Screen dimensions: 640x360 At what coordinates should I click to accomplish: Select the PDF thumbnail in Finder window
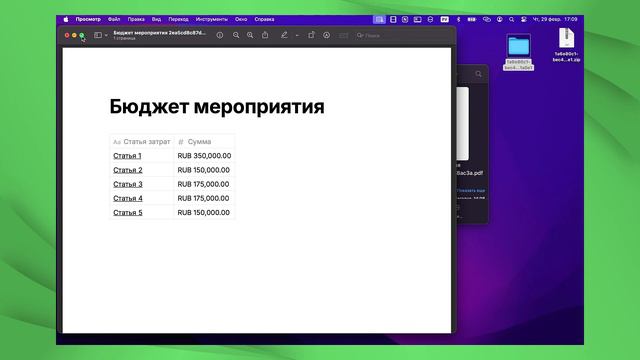click(x=462, y=123)
